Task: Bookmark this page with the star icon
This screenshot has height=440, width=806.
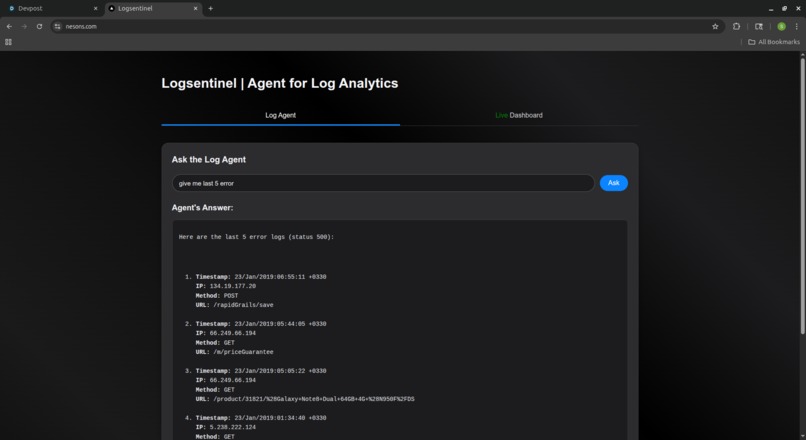Action: tap(715, 26)
